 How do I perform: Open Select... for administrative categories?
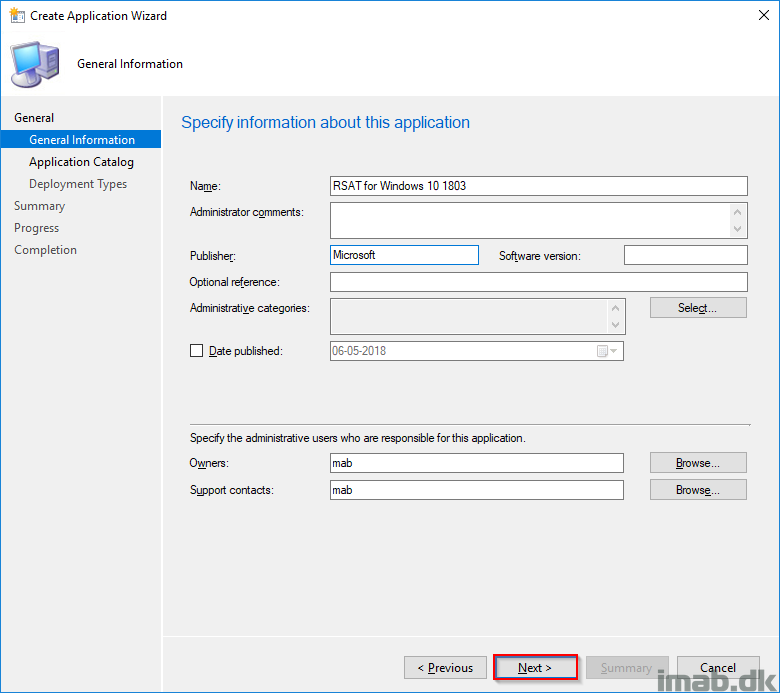coord(698,307)
